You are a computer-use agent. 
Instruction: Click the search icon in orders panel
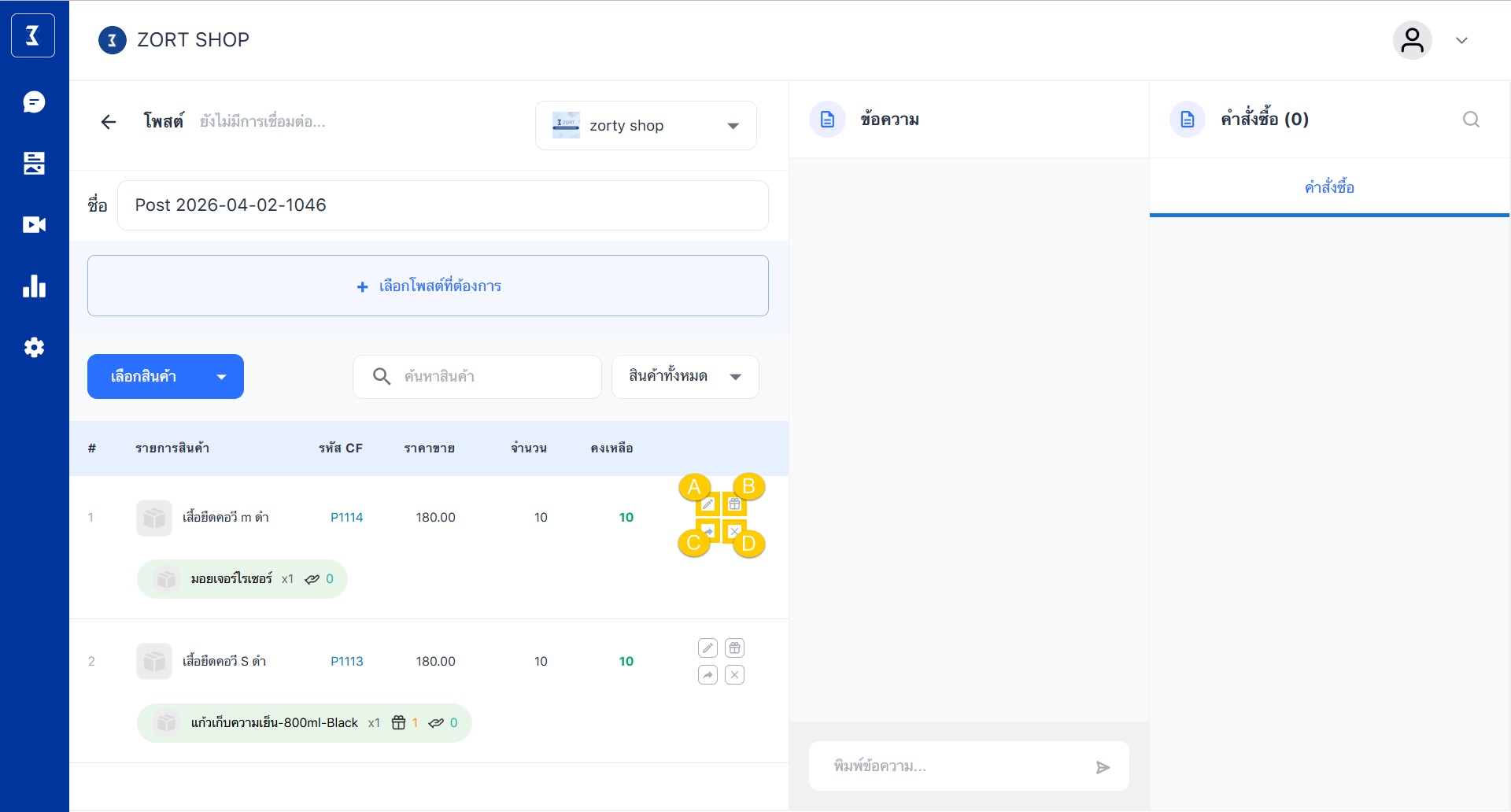pyautogui.click(x=1471, y=120)
